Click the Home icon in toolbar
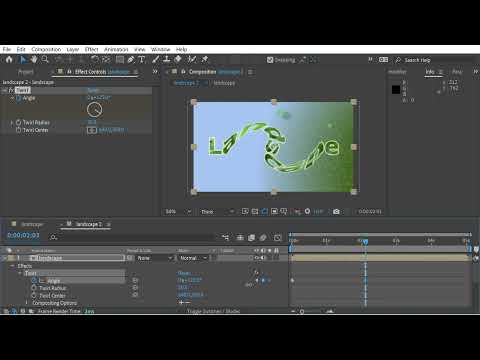Image resolution: width=480 pixels, height=360 pixels. tap(9, 60)
